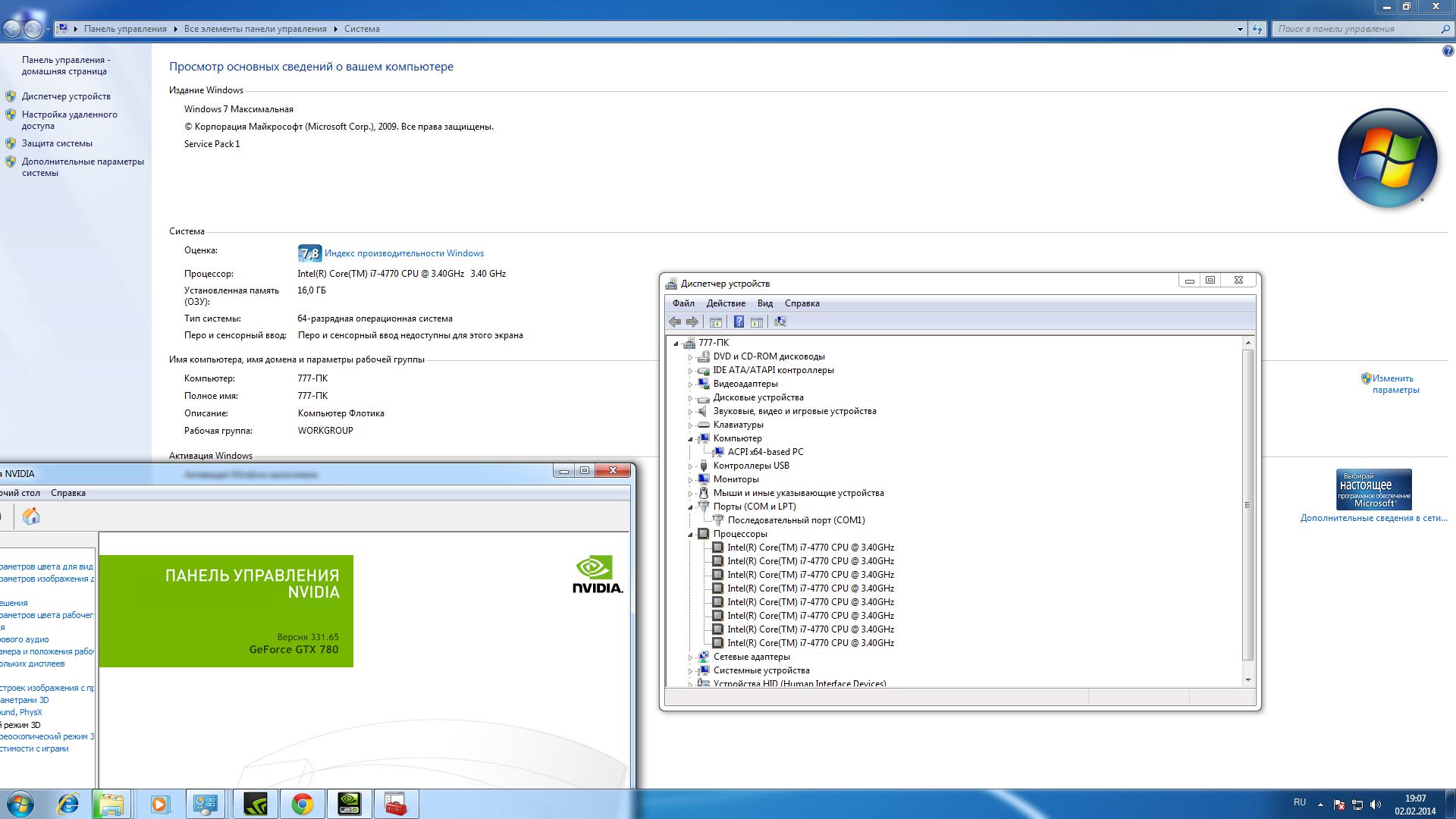The width and height of the screenshot is (1456, 819).
Task: Select 777-ПК root node in device tree
Action: pos(713,343)
